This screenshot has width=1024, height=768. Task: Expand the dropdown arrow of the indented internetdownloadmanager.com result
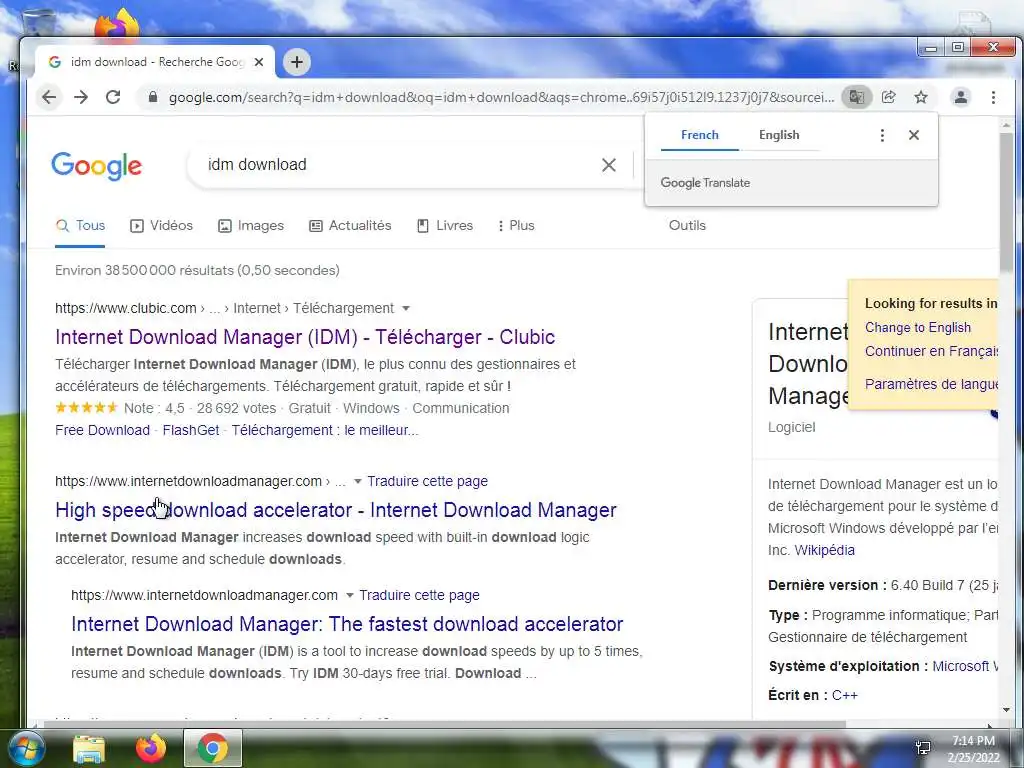(x=349, y=596)
